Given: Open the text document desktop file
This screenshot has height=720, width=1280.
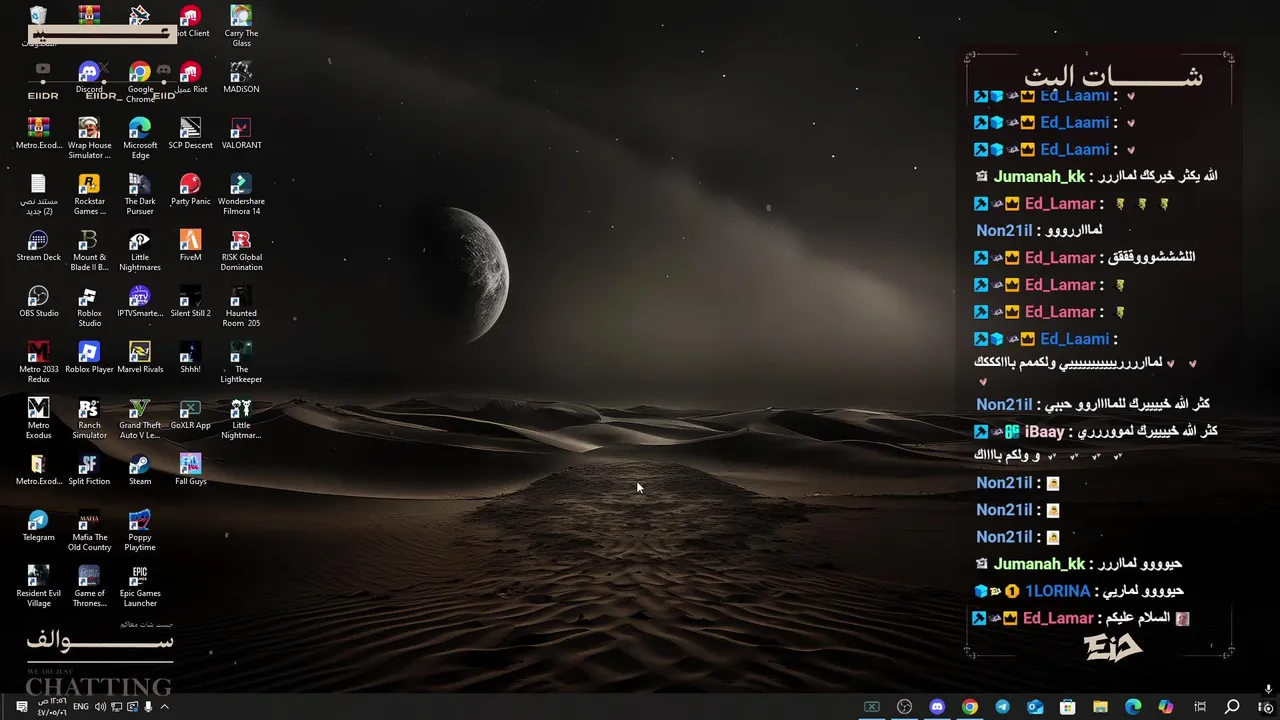Looking at the screenshot, I should point(38,194).
